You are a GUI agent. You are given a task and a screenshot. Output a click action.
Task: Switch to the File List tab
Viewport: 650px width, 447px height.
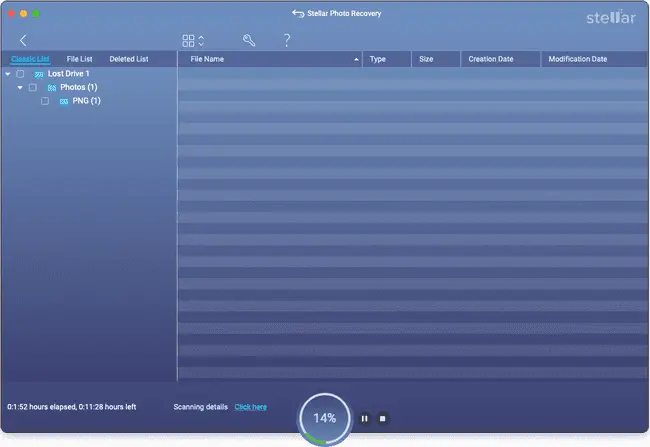tap(79, 59)
